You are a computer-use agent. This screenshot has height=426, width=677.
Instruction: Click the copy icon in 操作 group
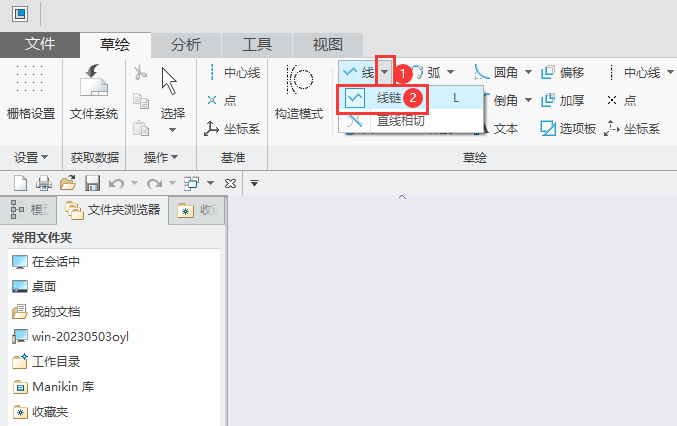click(141, 101)
